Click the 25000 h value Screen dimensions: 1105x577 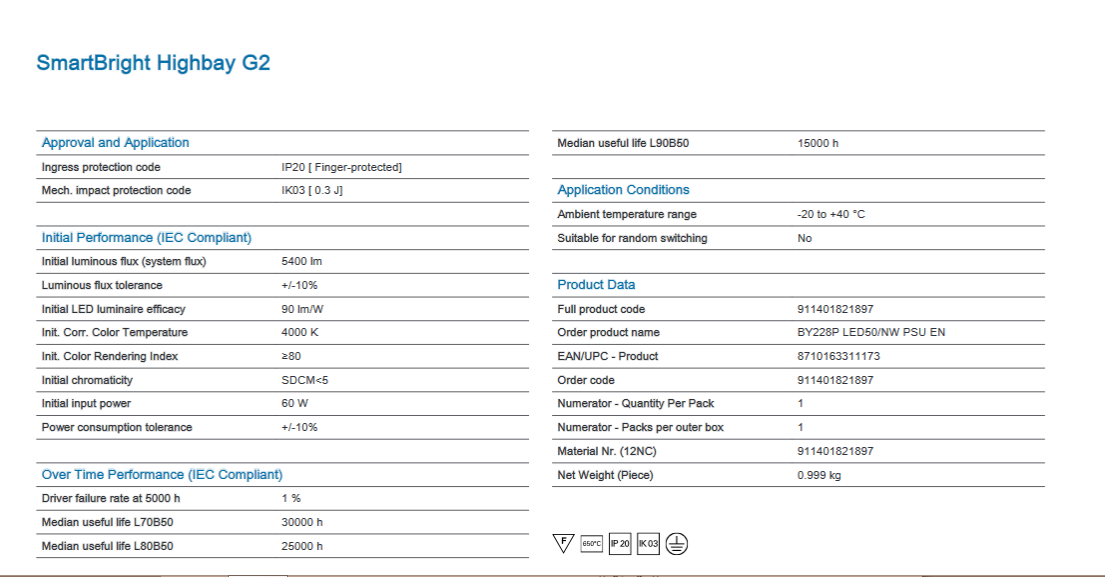pos(302,546)
